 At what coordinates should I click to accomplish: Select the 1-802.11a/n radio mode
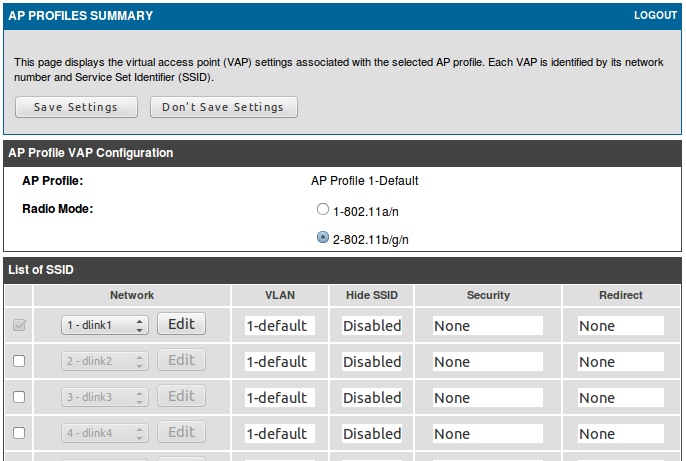(322, 210)
